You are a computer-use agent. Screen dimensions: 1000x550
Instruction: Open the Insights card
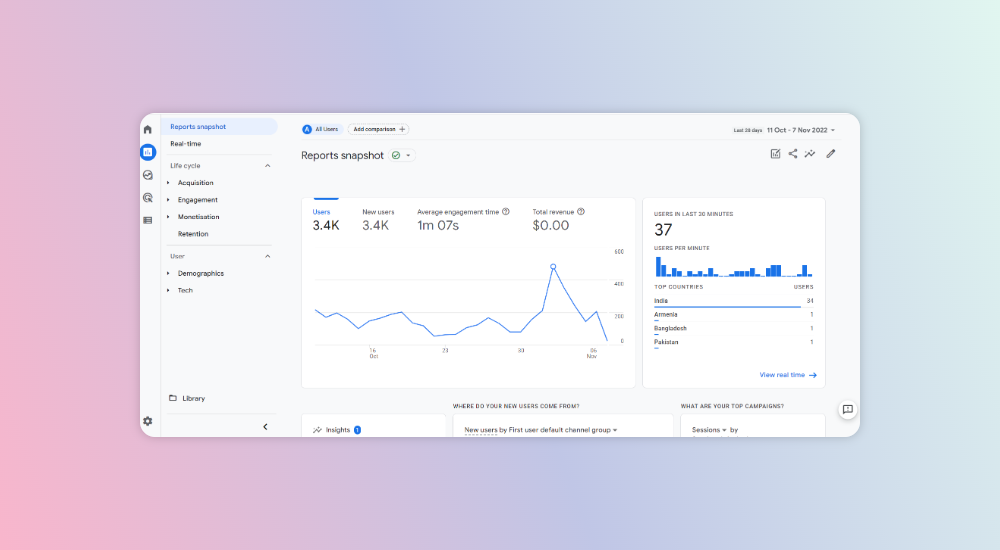coord(373,426)
